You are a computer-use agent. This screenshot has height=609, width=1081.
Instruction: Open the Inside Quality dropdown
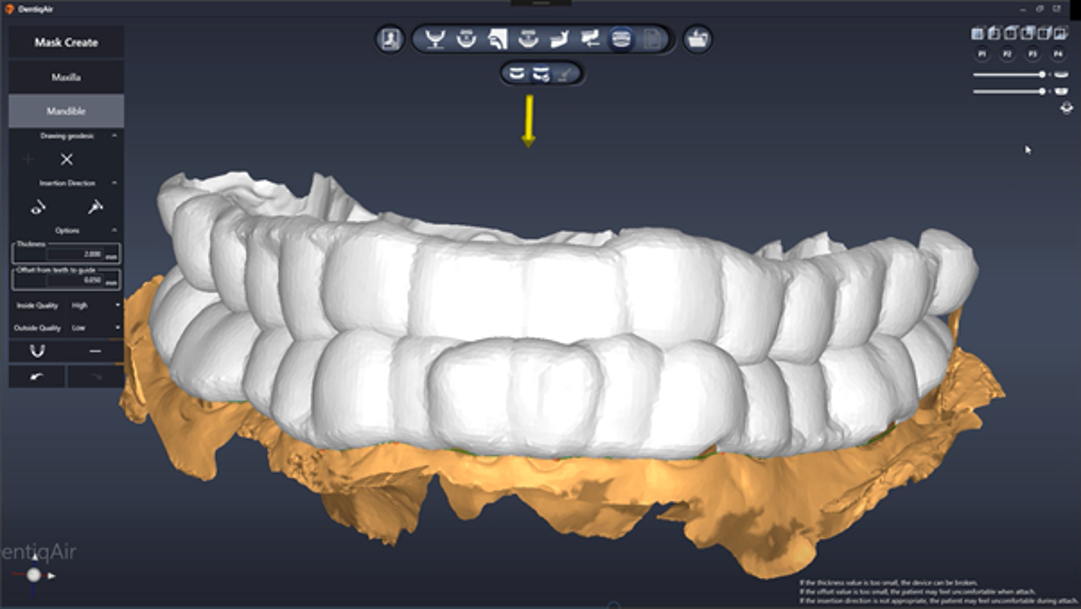tap(94, 305)
